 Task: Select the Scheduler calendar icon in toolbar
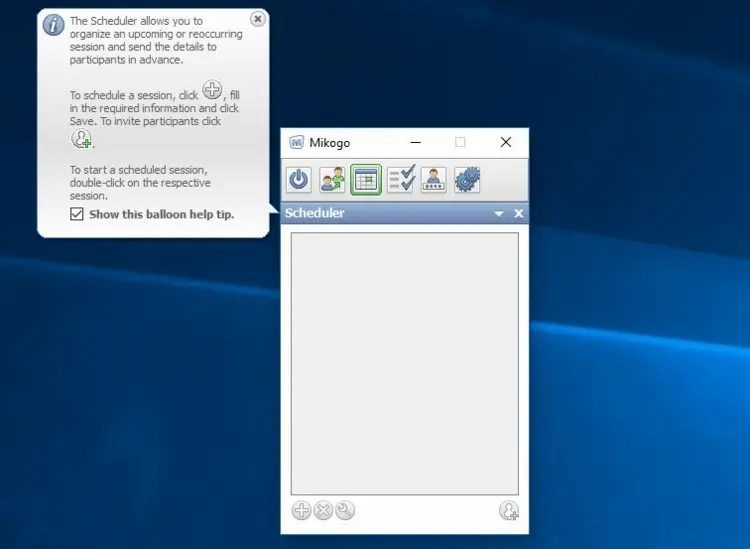coord(366,180)
